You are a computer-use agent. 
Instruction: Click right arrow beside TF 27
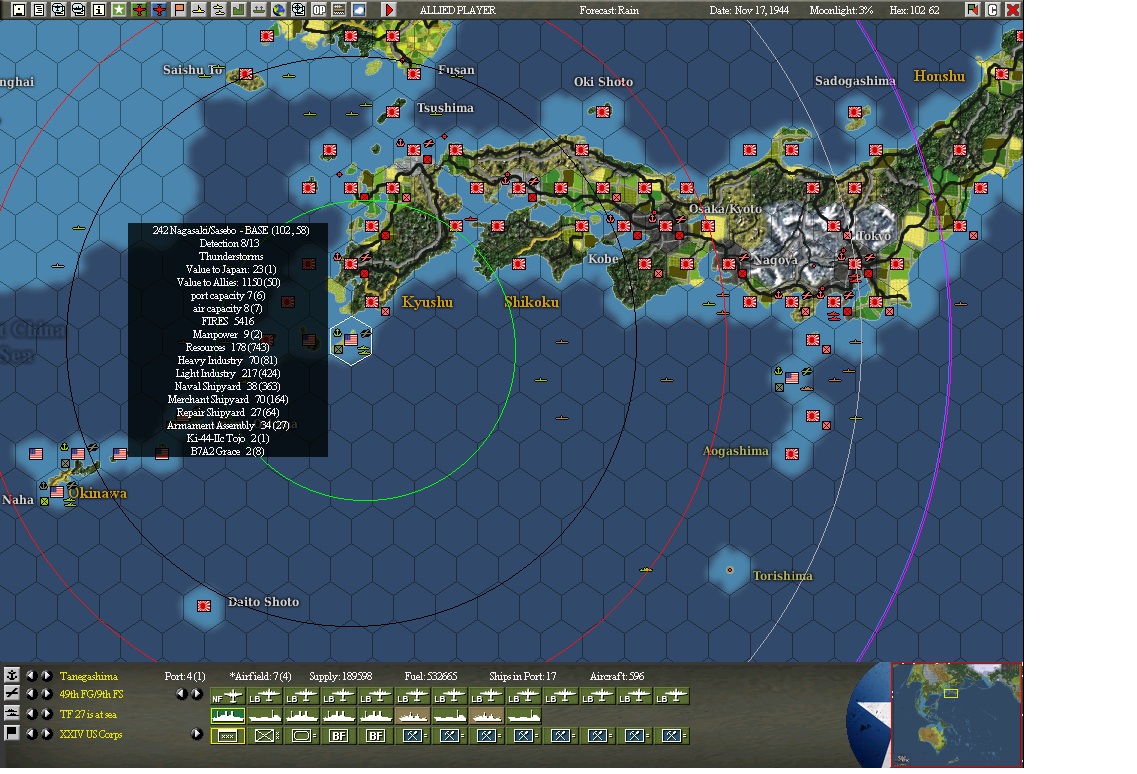46,714
